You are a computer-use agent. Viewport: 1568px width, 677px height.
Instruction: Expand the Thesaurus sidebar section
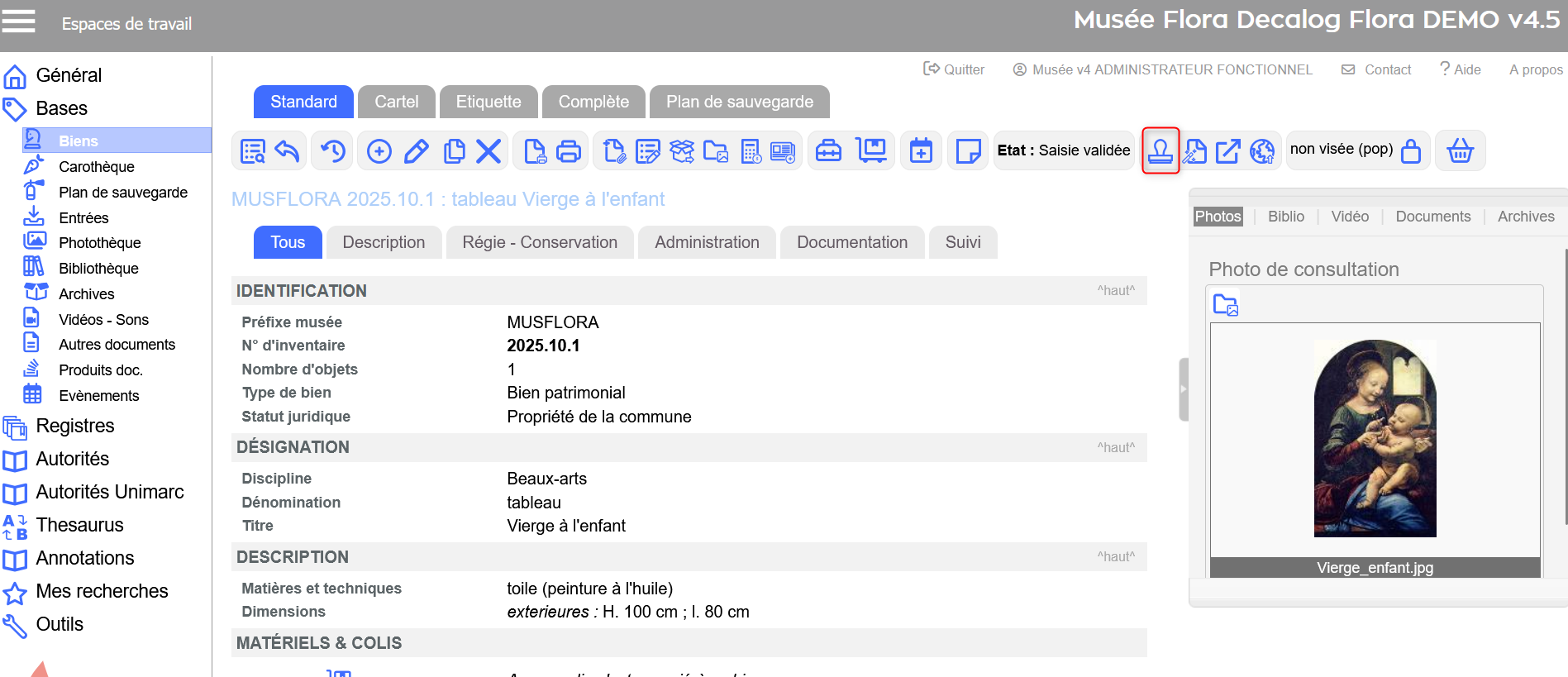(x=79, y=525)
